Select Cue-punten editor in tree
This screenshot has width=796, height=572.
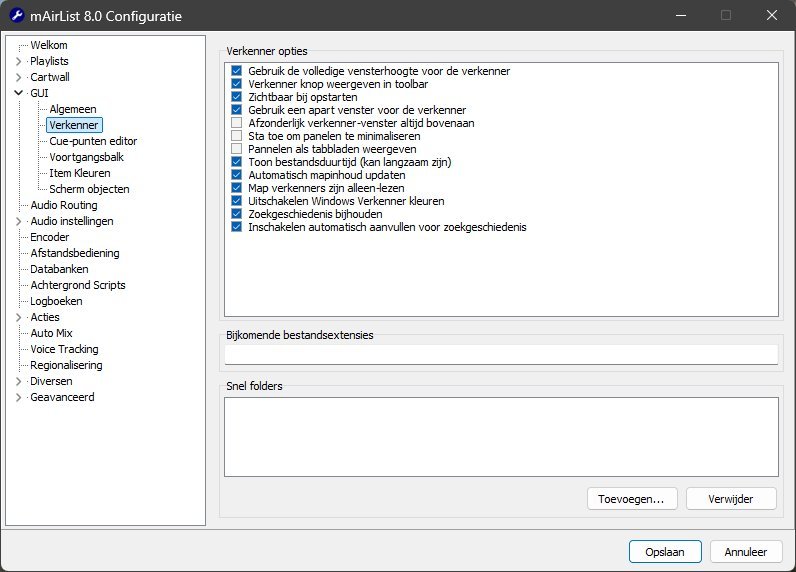pos(93,141)
